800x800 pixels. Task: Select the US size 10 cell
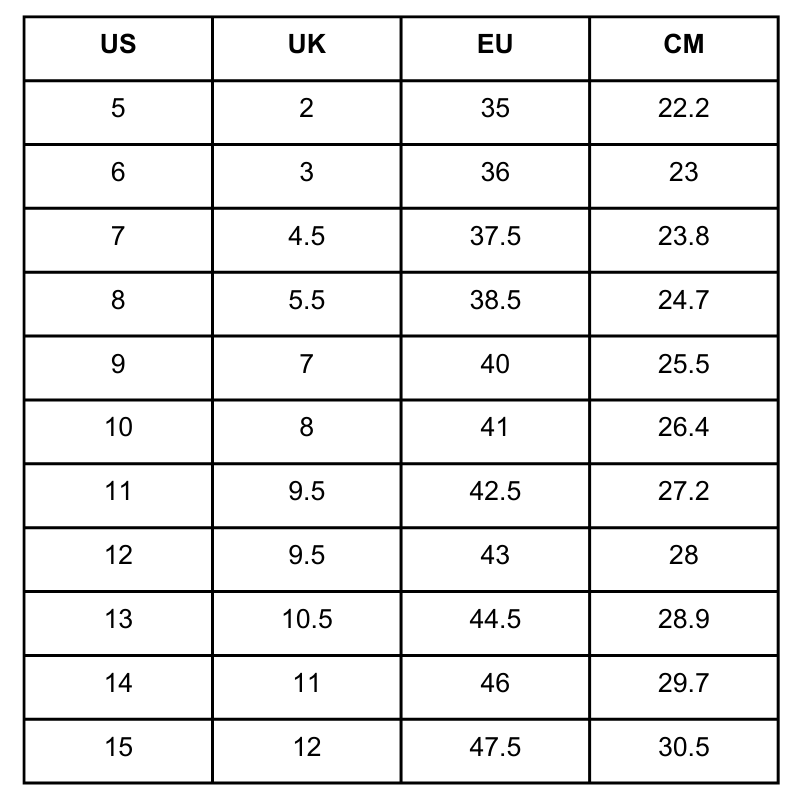118,432
